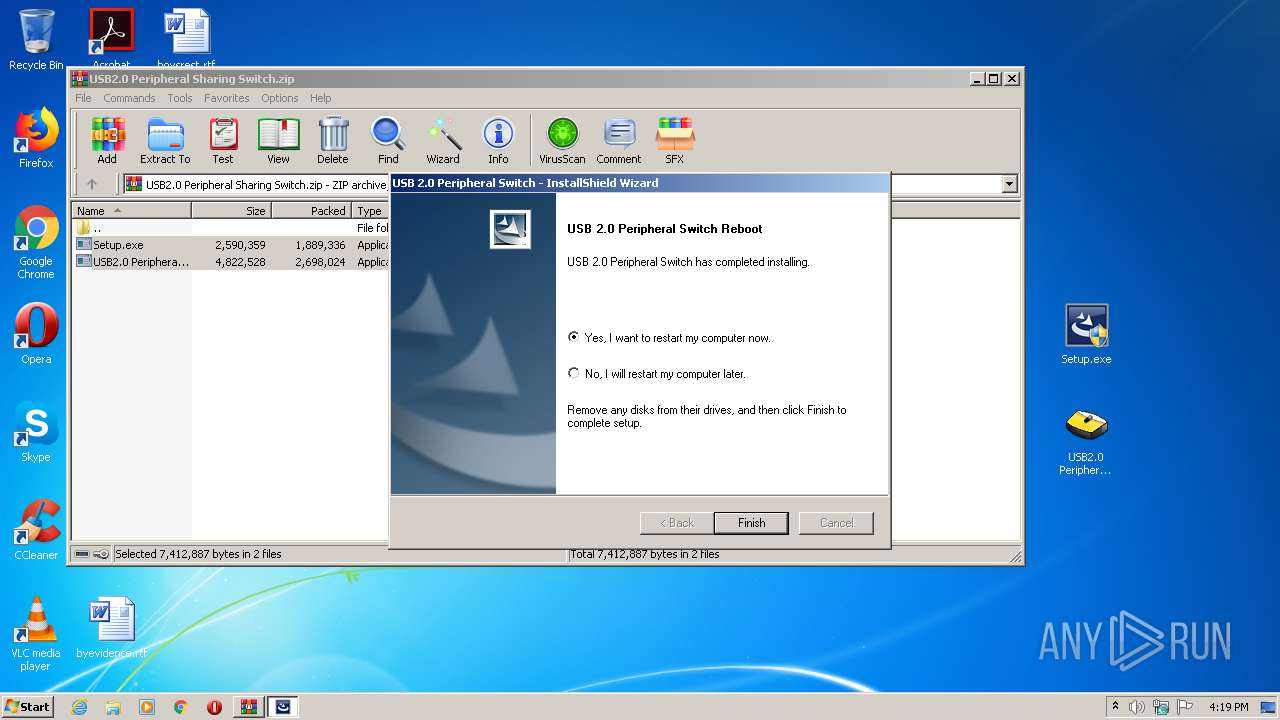The image size is (1280, 720).
Task: Click the WinRAR taskbar button
Action: coord(248,707)
